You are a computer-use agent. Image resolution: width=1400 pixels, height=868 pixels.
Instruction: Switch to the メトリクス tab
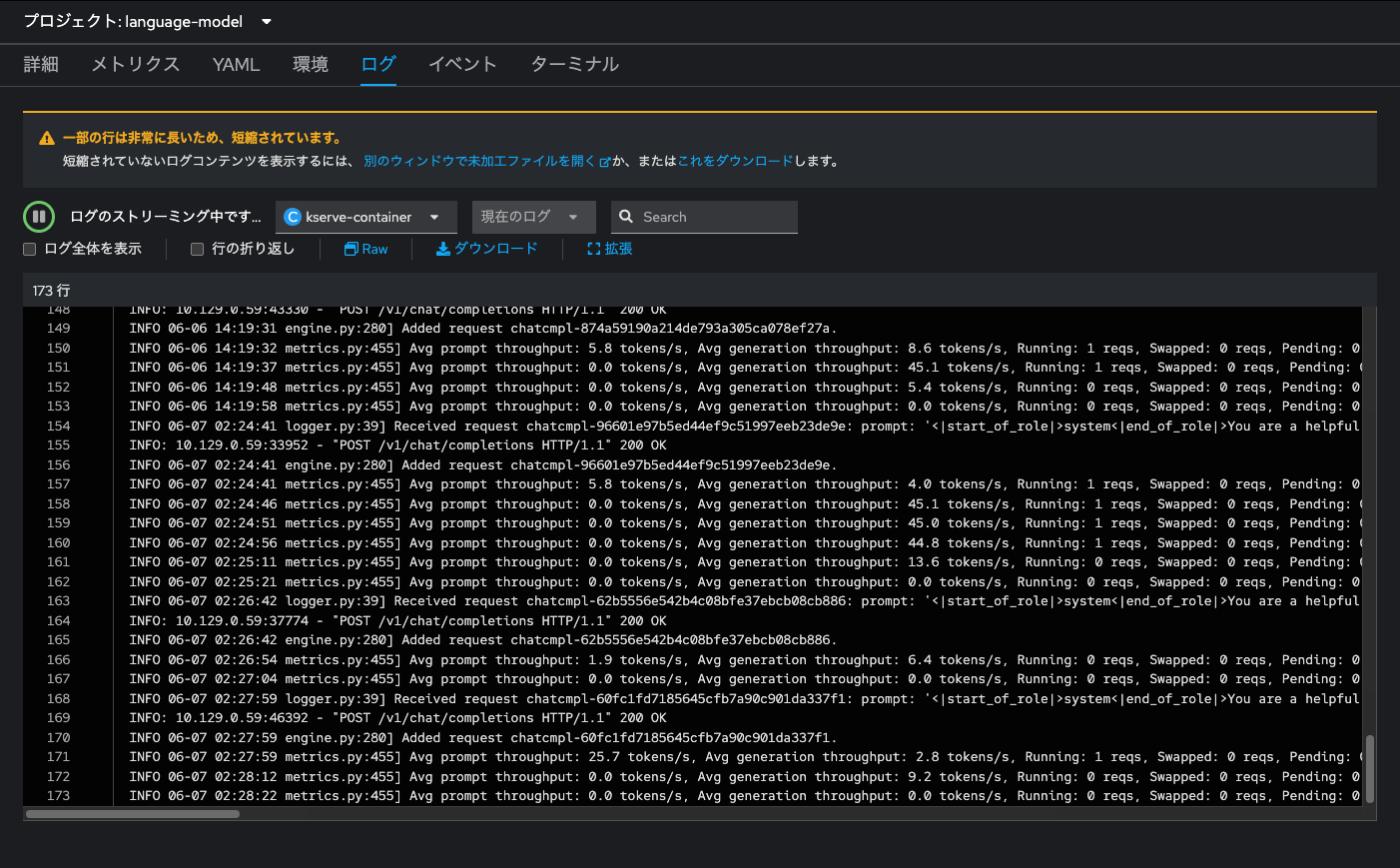tap(136, 64)
